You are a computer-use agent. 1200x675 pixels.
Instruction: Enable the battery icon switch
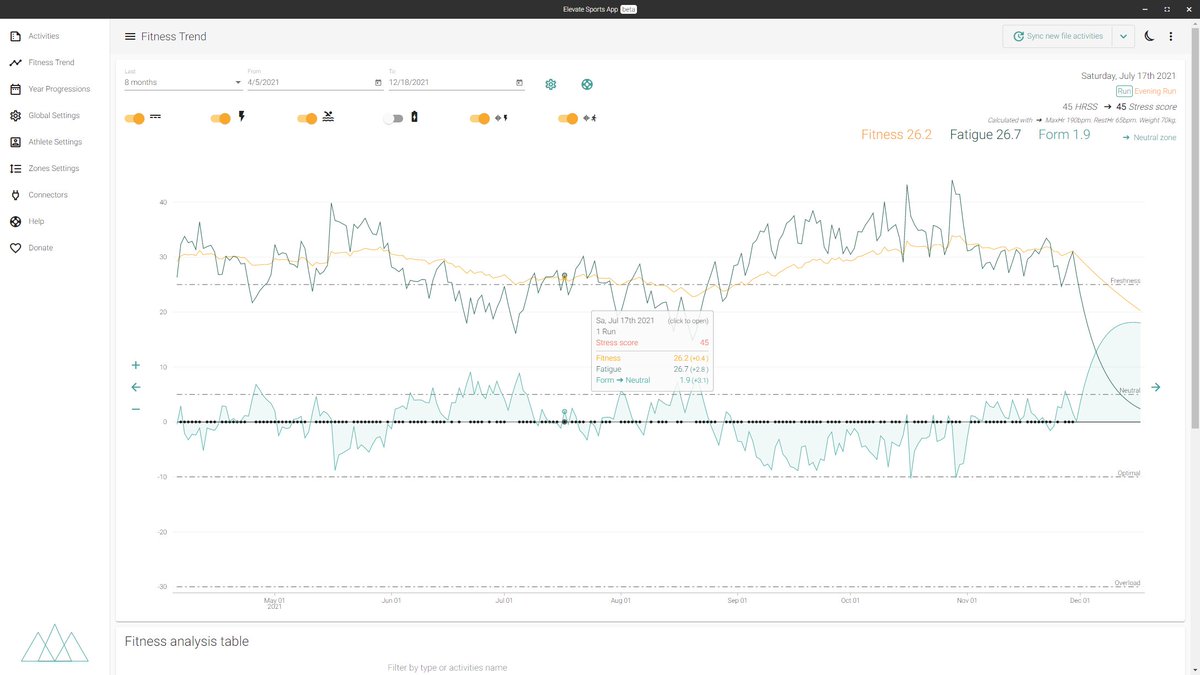click(393, 118)
